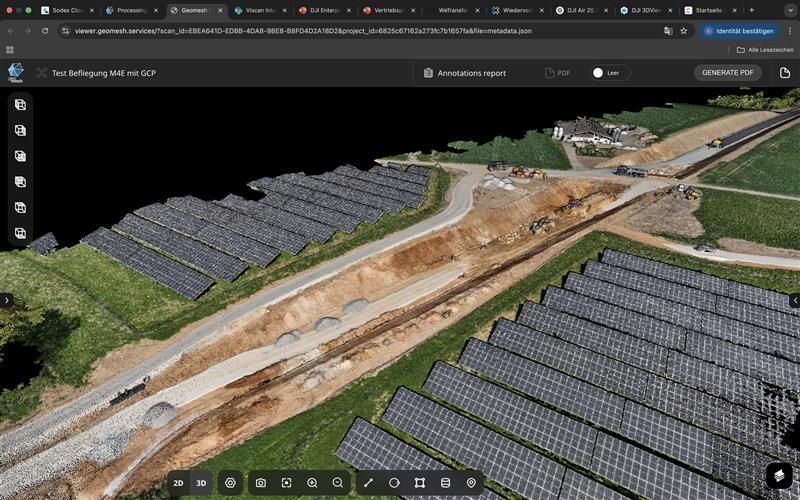
Task: Click the screenshot camera icon in bottom toolbar
Action: [261, 483]
